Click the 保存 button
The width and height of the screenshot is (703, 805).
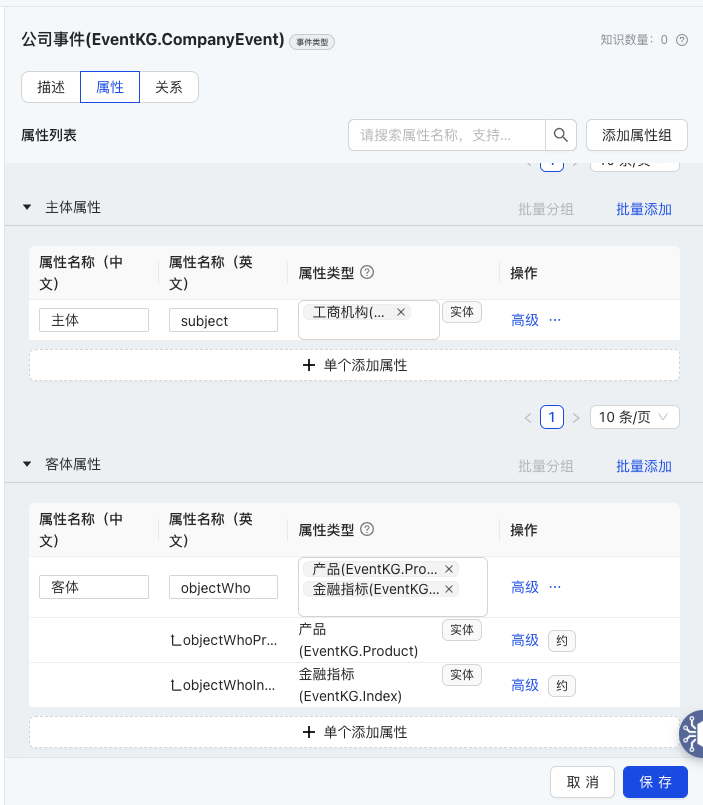click(x=655, y=782)
